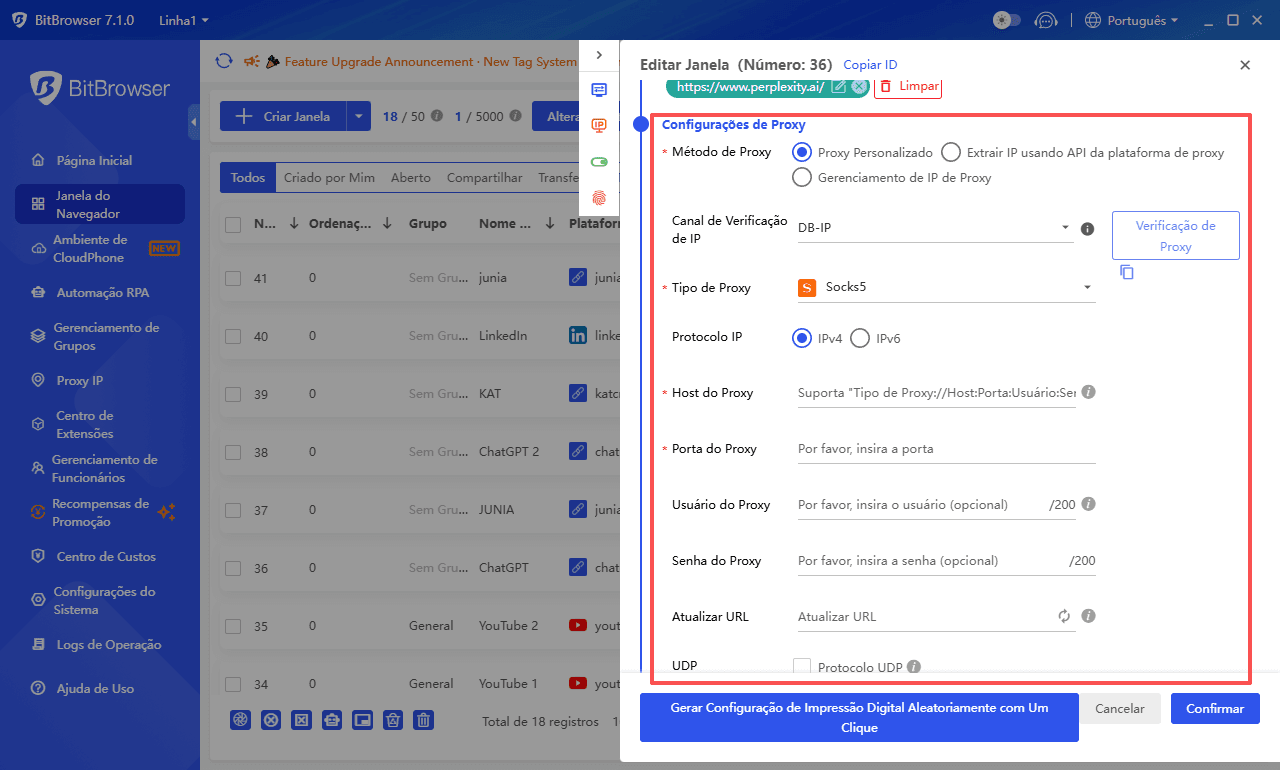This screenshot has width=1280, height=770.
Task: Open Proxy IP in the sidebar
Action: 79,381
